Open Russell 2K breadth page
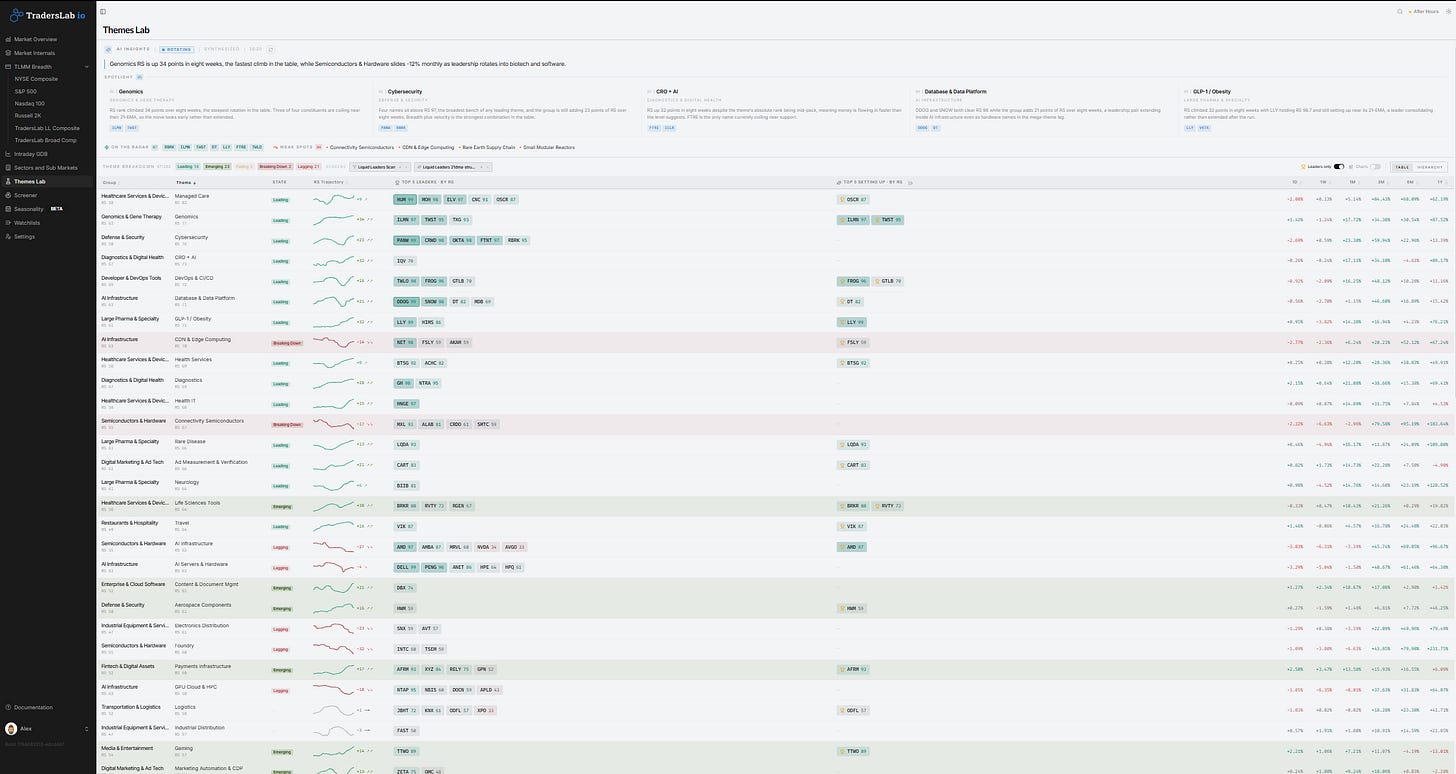 (26, 115)
